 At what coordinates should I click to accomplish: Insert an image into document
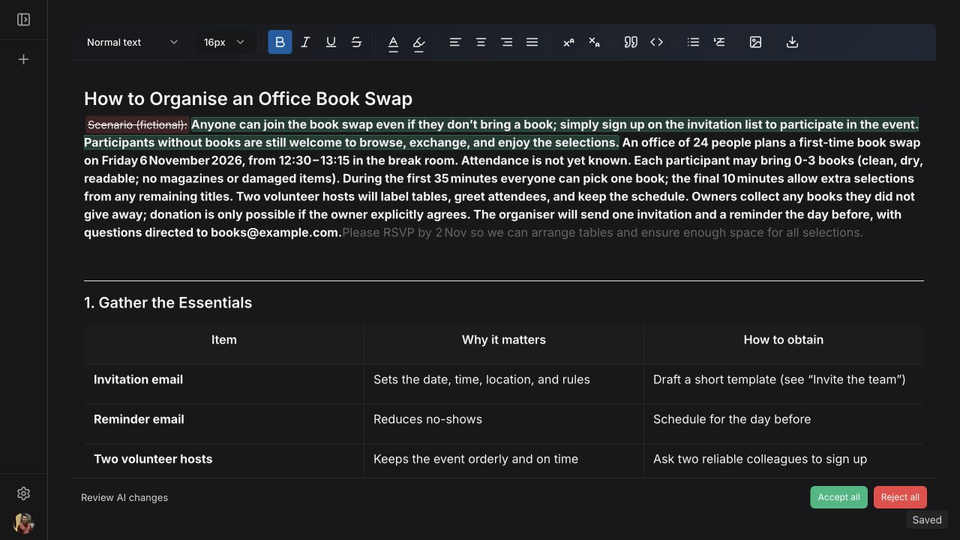click(x=756, y=42)
